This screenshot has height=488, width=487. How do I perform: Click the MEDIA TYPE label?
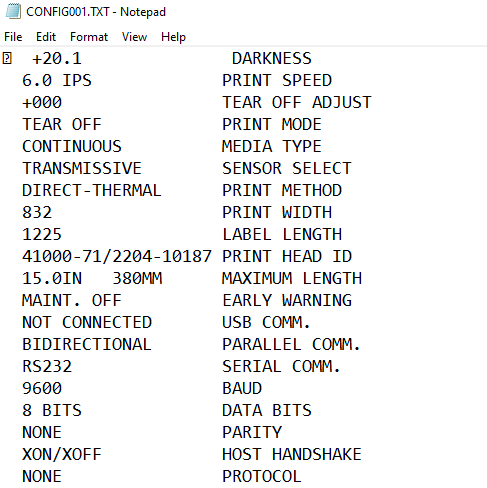(272, 147)
